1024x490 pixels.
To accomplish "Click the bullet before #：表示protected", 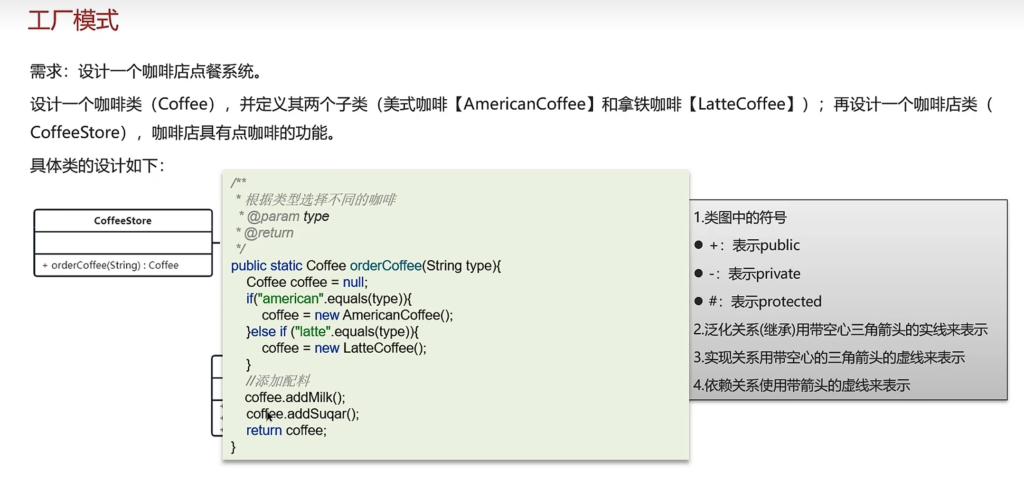I will click(x=699, y=302).
